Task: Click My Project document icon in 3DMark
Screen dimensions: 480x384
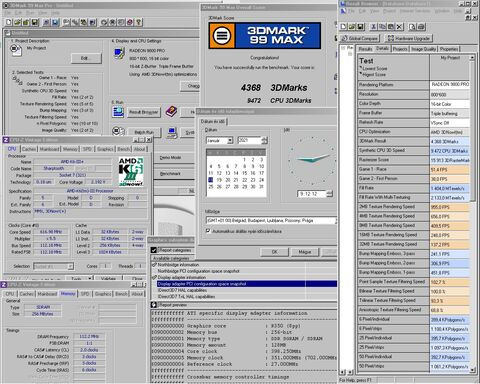Action: tap(16, 50)
